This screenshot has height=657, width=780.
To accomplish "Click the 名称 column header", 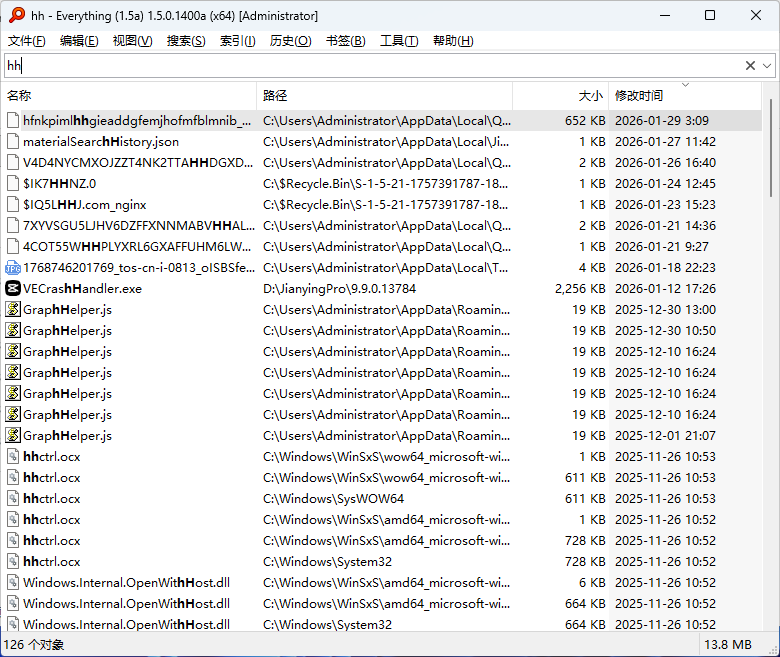I will 20,96.
